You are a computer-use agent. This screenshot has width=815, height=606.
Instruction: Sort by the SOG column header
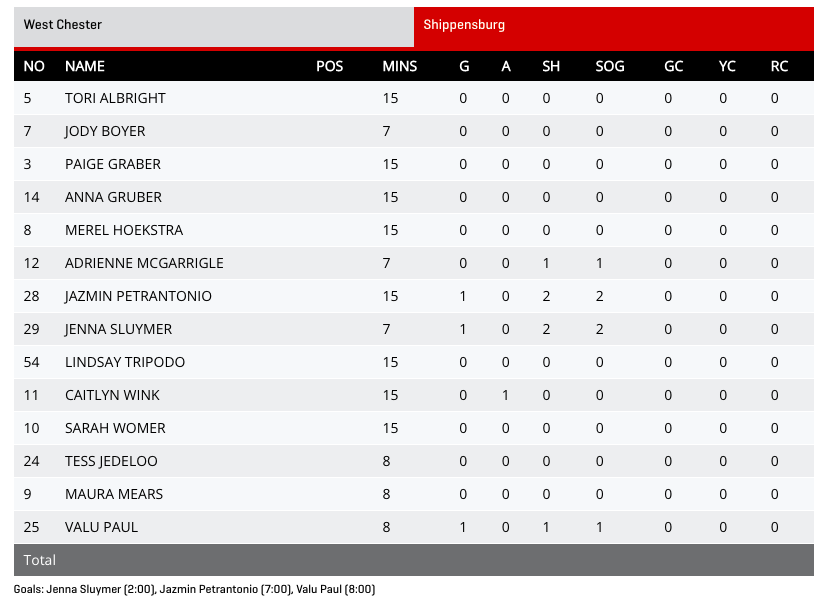pyautogui.click(x=609, y=67)
